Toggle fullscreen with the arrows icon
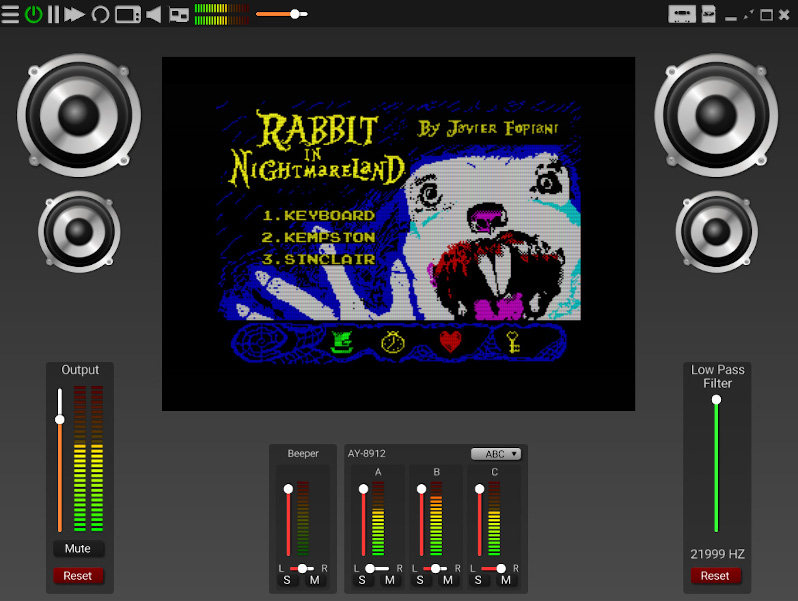The height and width of the screenshot is (601, 798). [x=748, y=15]
